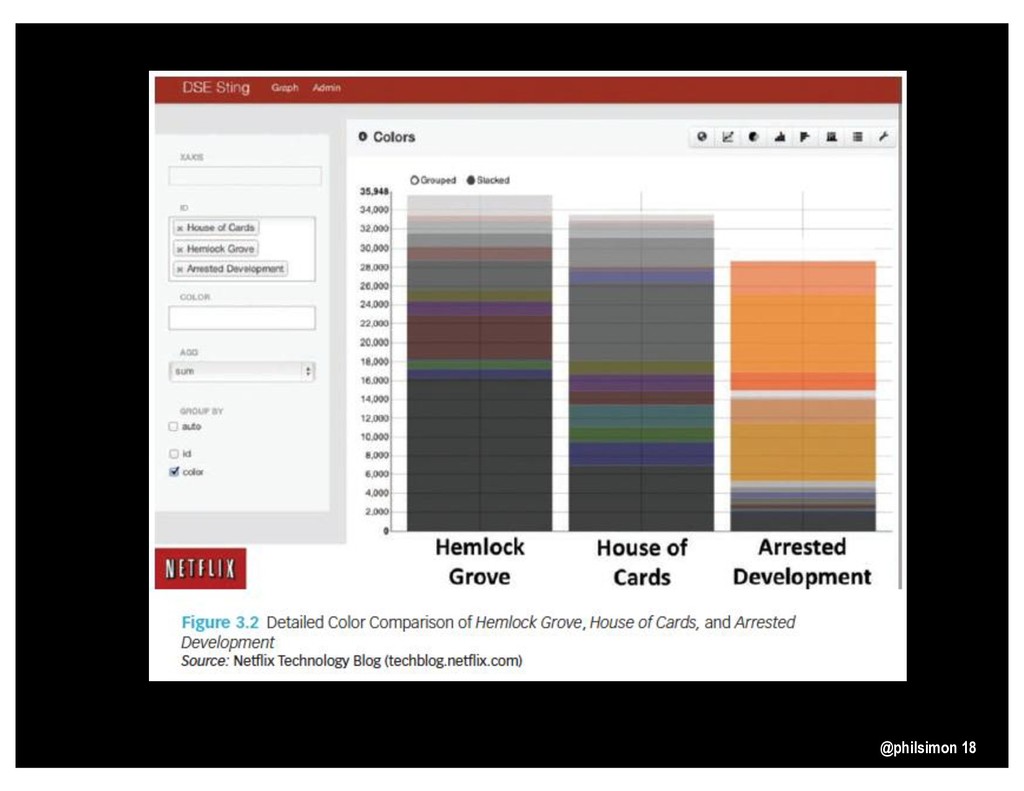Choose the vertical bar chart icon
1024x791 pixels.
831,137
